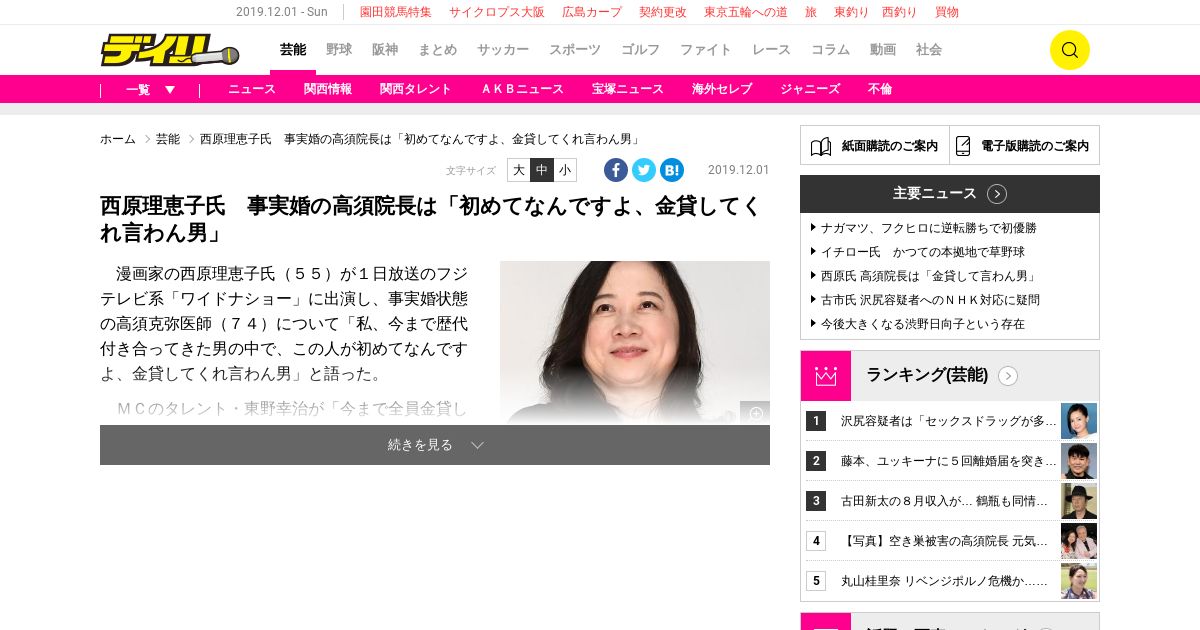Open the まとめ nav tab

(x=438, y=50)
